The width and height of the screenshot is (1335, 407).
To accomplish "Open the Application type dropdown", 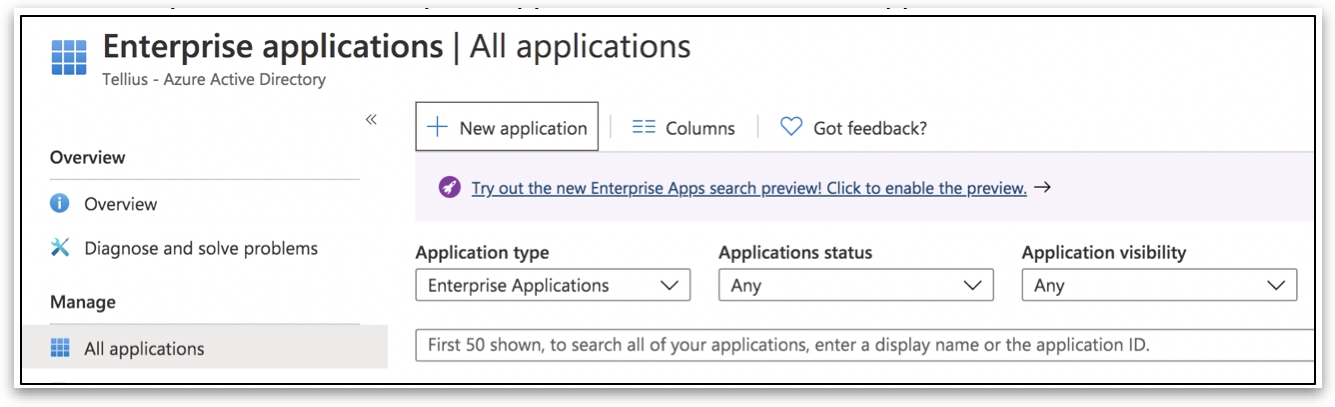I will point(553,286).
